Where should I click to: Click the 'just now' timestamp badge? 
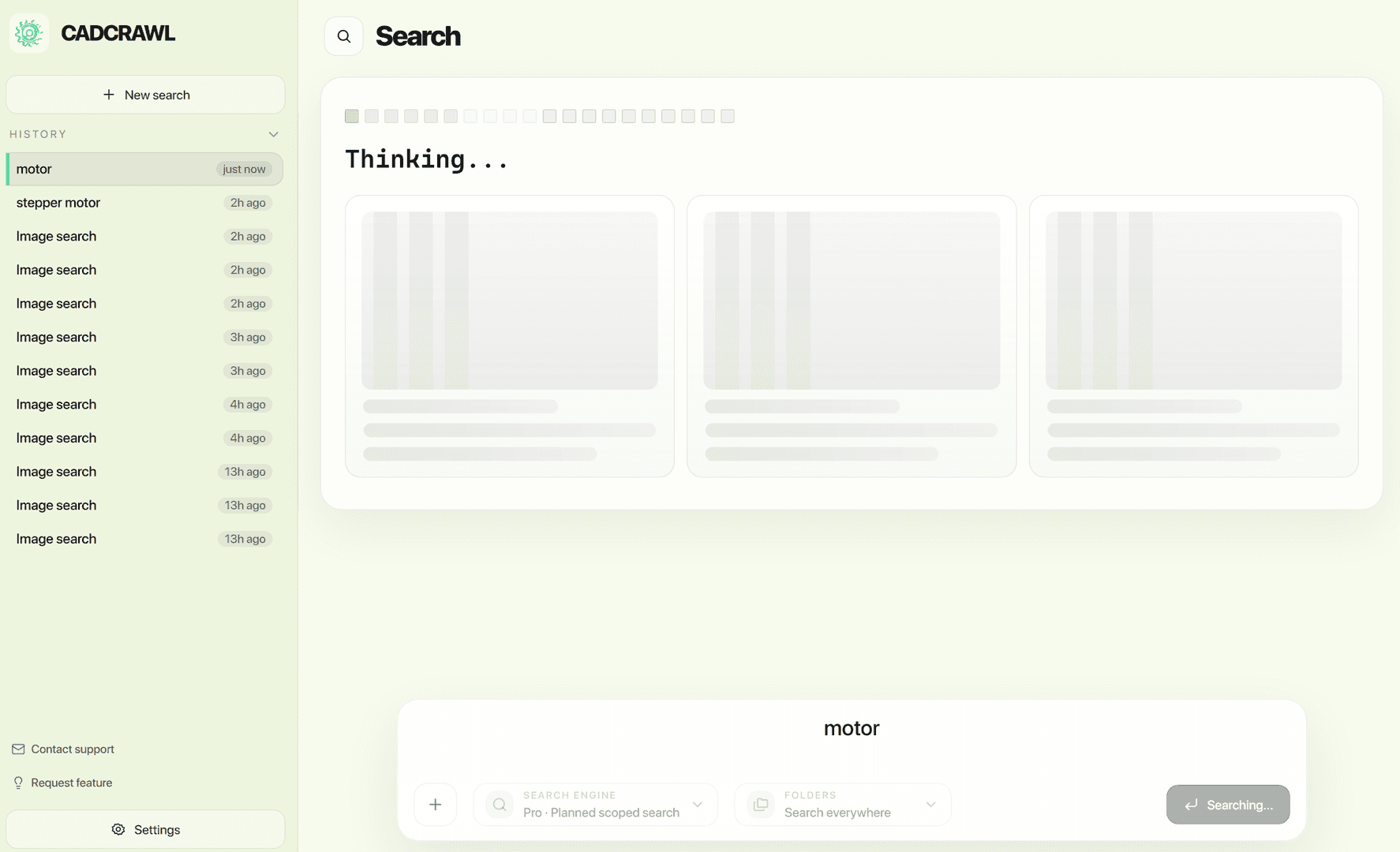(244, 169)
